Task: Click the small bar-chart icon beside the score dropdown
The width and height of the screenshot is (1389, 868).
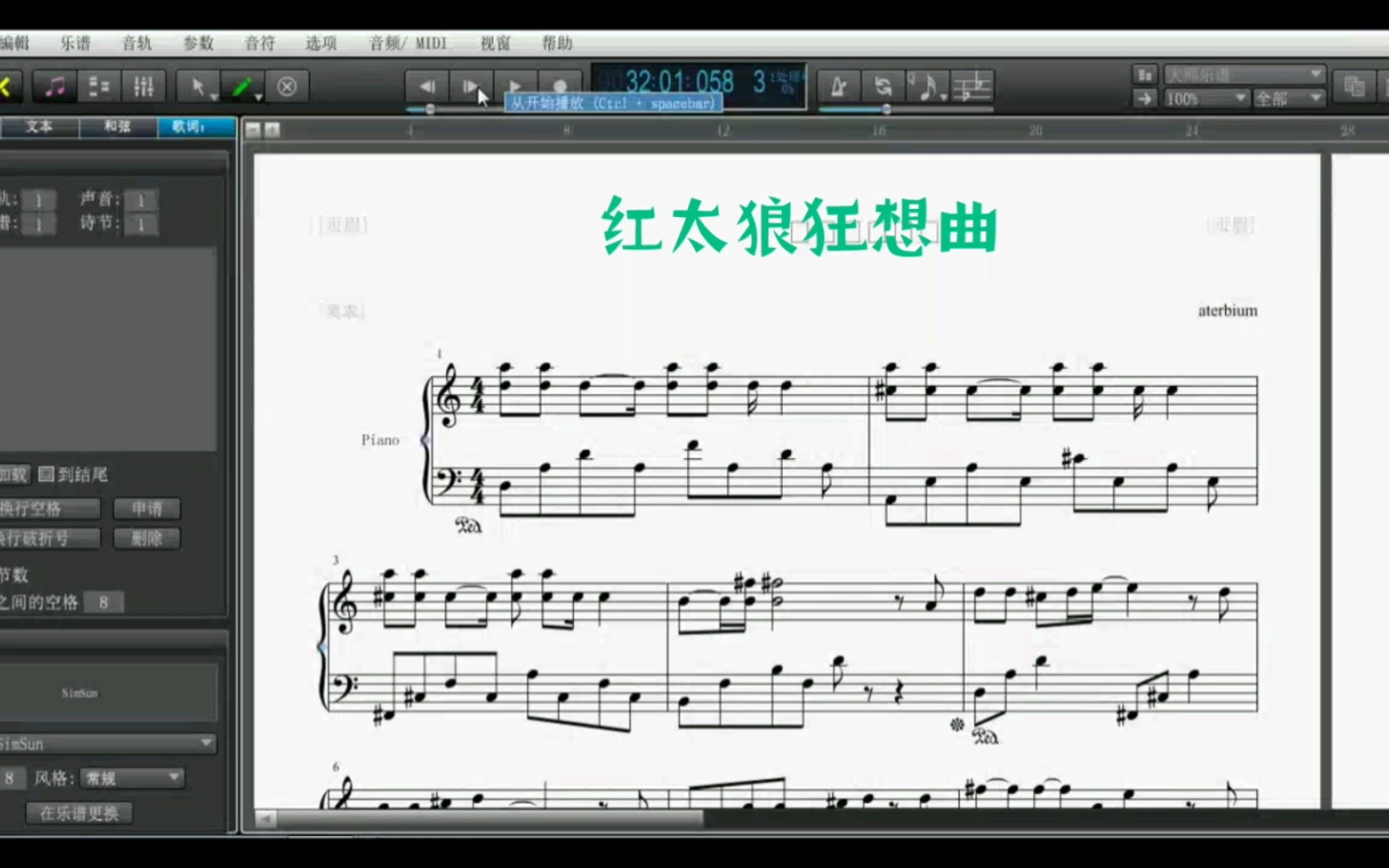Action: click(x=1145, y=75)
